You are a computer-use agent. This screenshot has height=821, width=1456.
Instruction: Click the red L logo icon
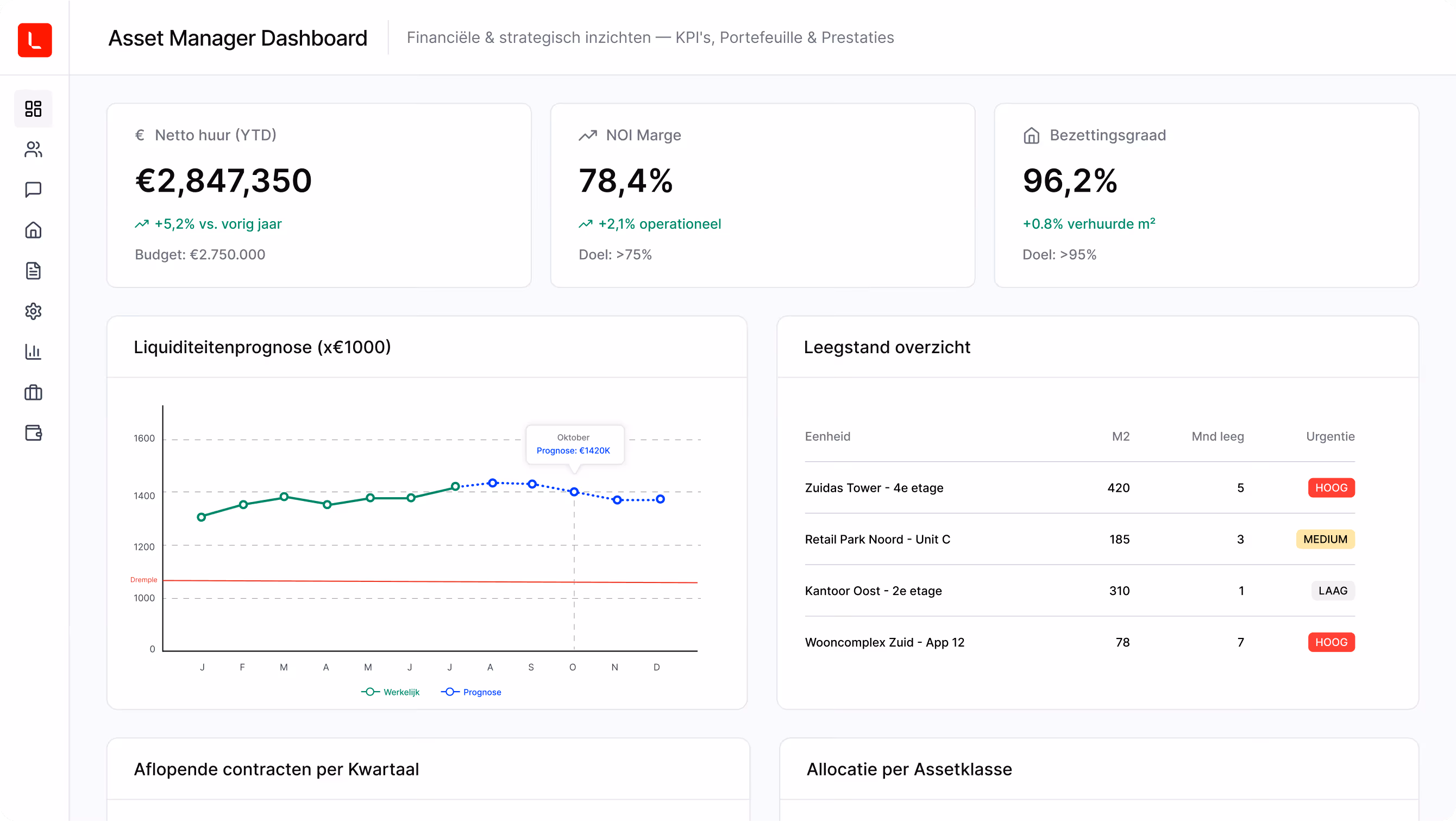[x=34, y=40]
